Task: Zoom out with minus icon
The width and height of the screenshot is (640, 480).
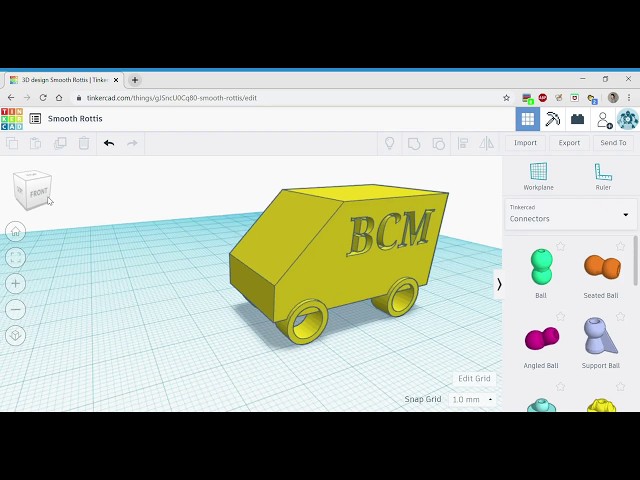Action: [x=16, y=309]
